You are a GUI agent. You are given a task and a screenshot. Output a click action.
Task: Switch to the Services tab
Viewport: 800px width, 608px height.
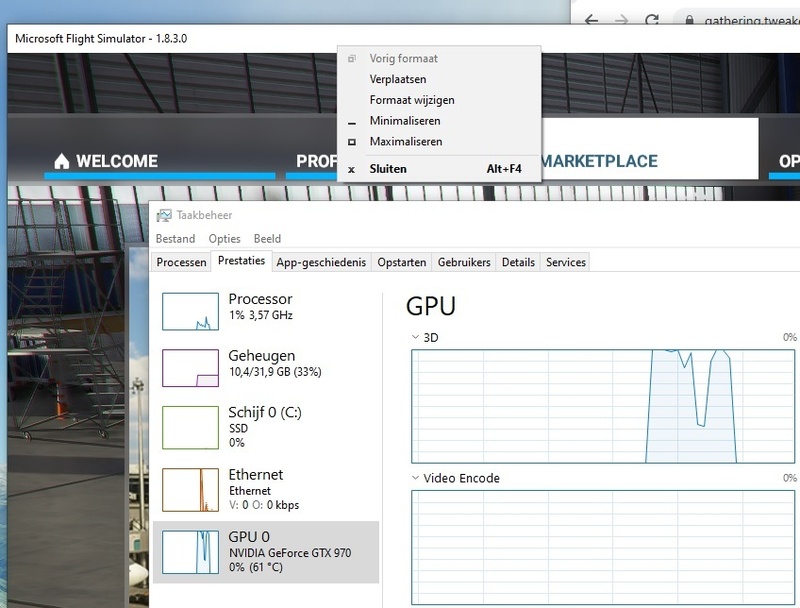[x=566, y=262]
